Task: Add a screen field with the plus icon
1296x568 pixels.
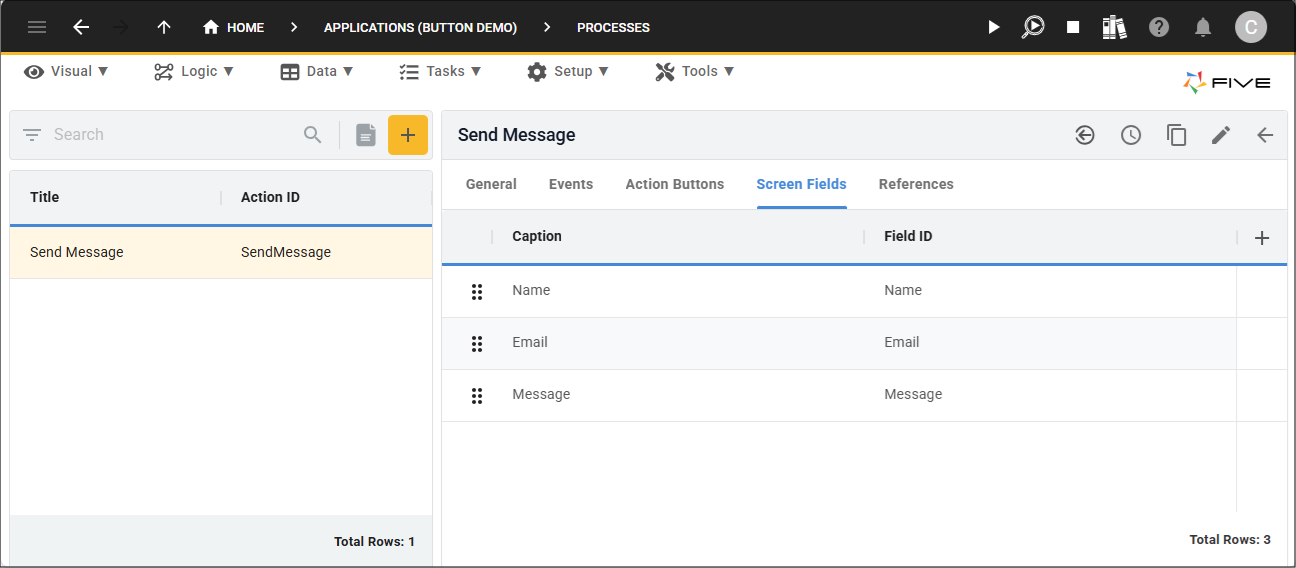Action: [1262, 238]
